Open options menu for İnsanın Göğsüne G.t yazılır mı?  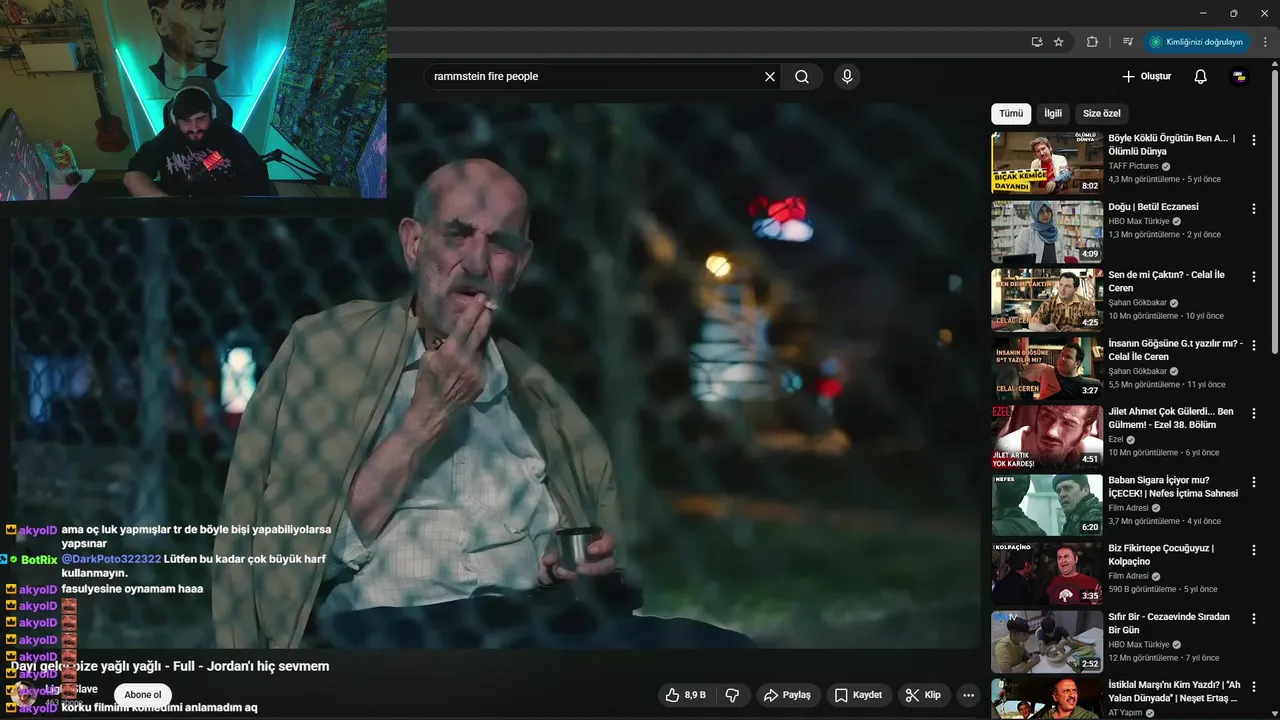(x=1254, y=344)
